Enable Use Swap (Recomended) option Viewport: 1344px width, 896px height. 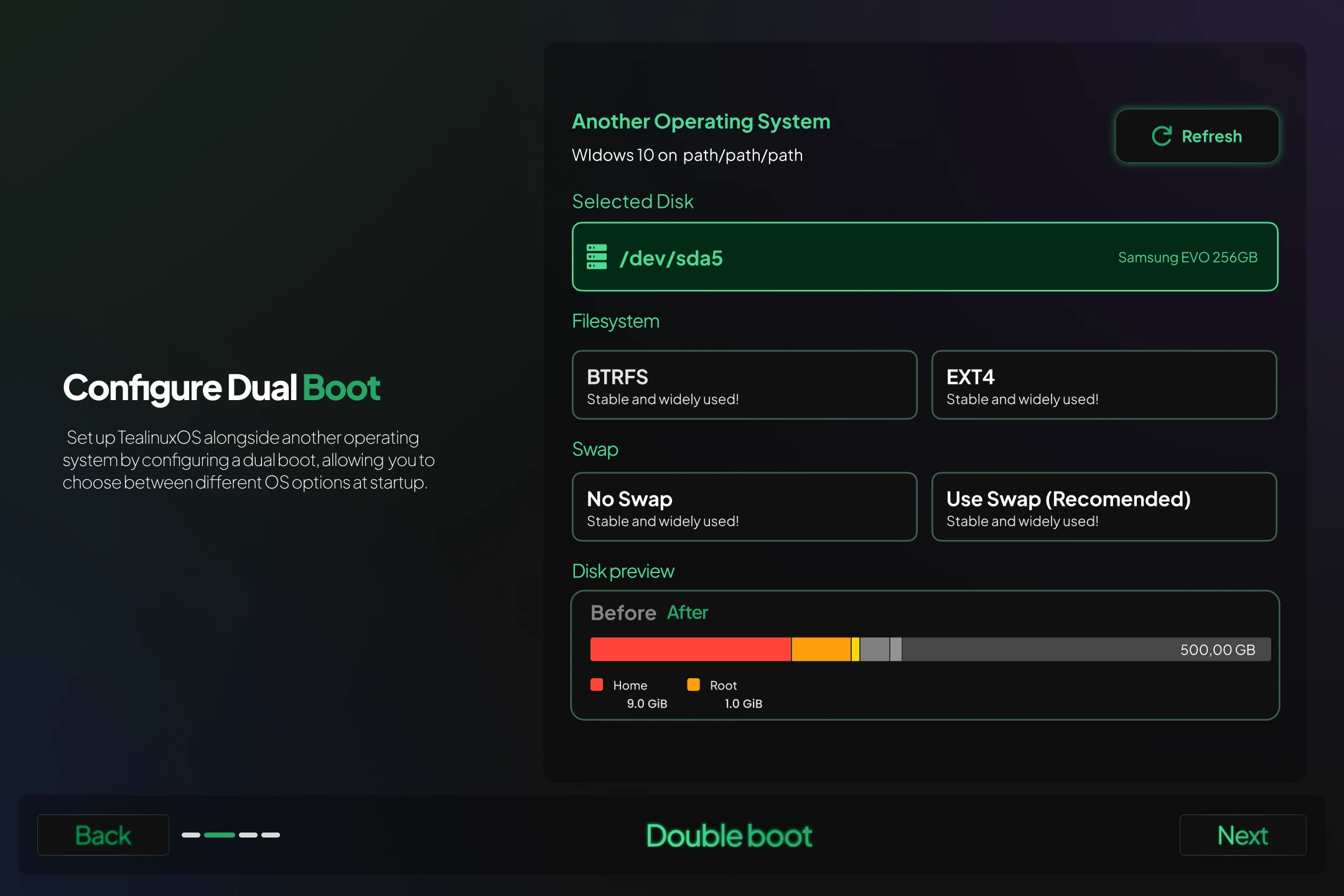1103,506
